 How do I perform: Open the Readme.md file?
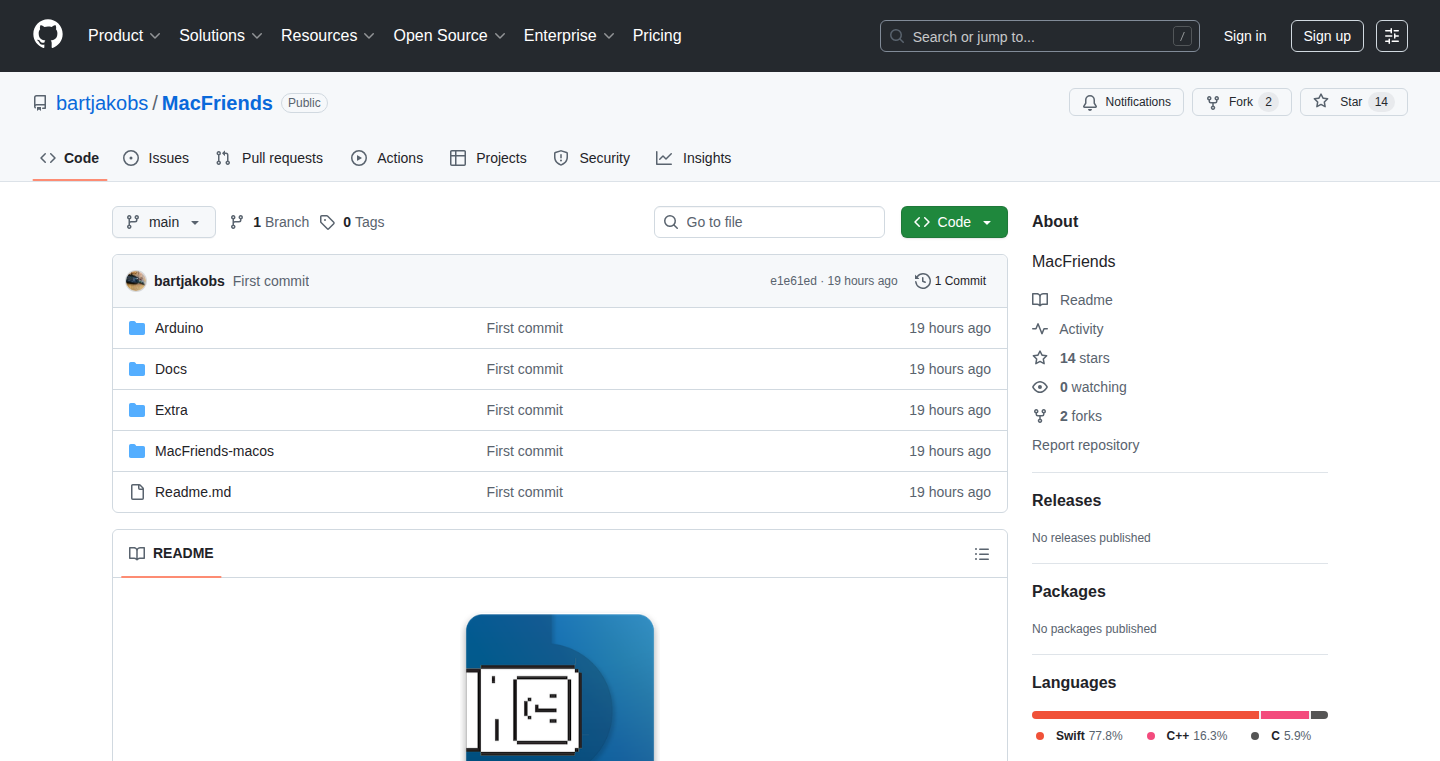[193, 492]
